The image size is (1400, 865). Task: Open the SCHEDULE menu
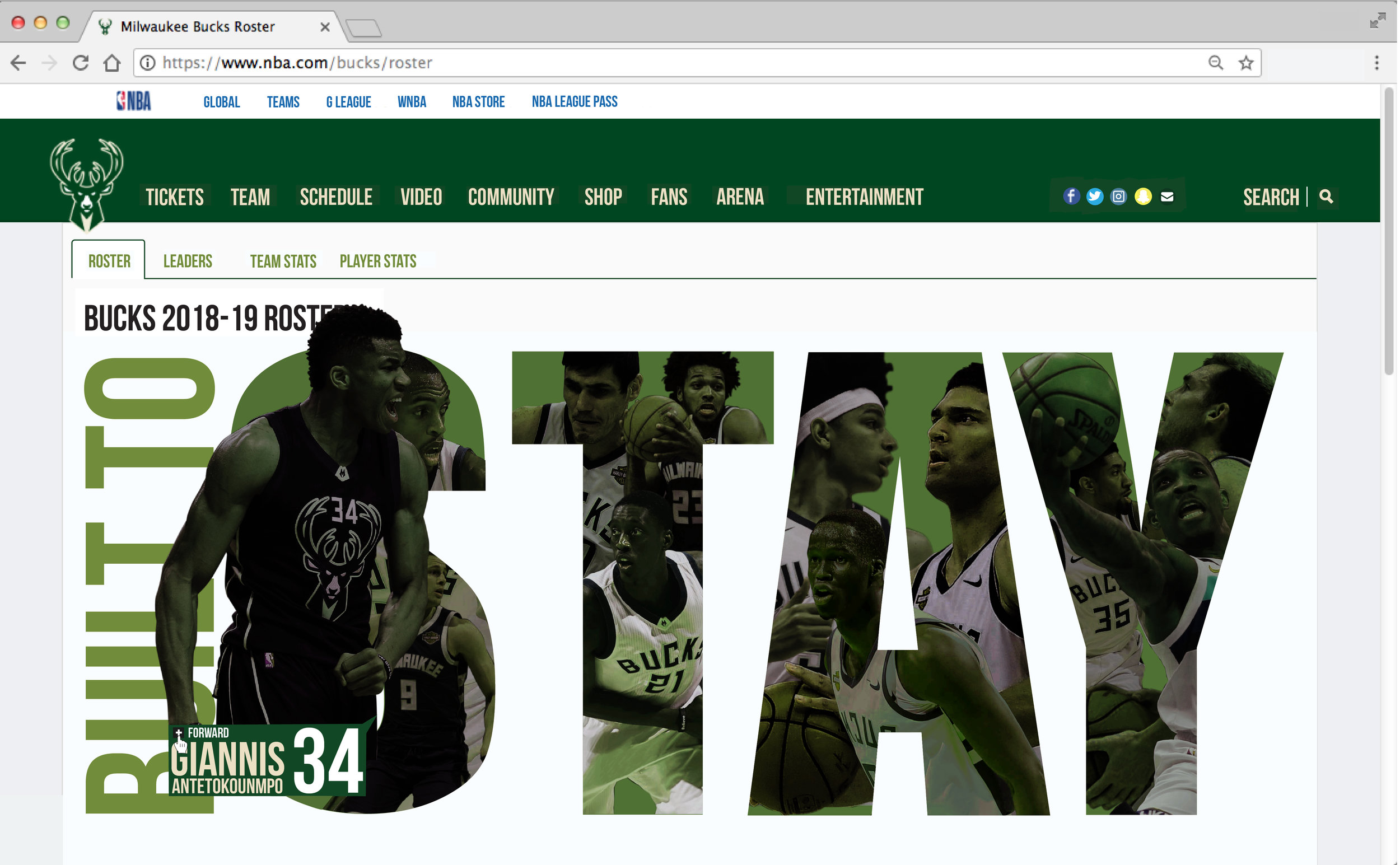(337, 197)
